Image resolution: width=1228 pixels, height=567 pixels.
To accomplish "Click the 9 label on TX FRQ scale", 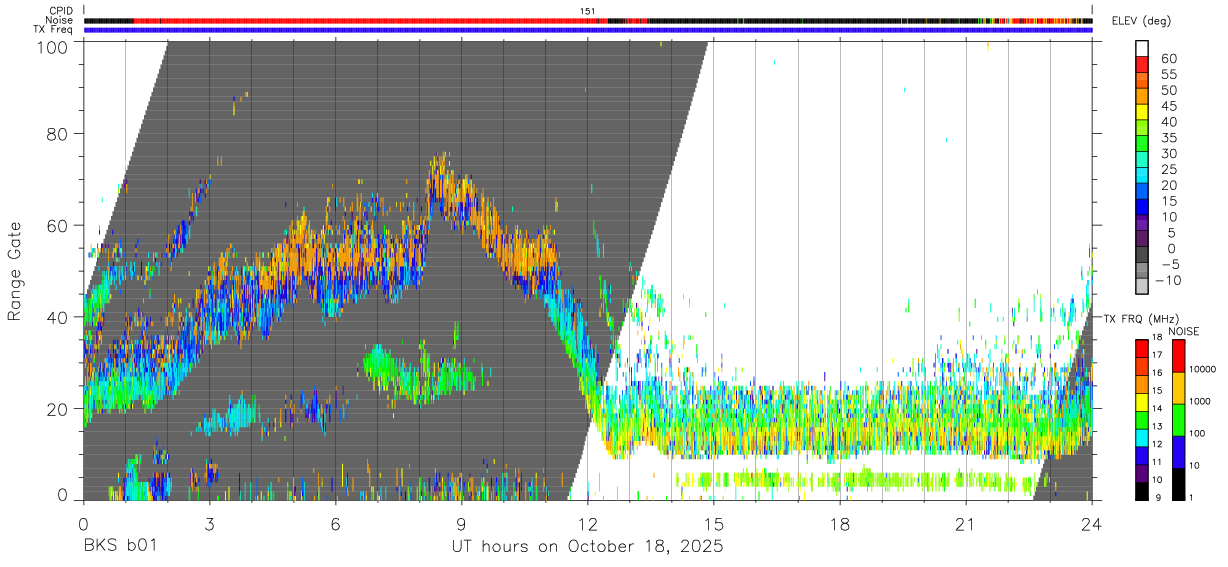I will 1160,497.
